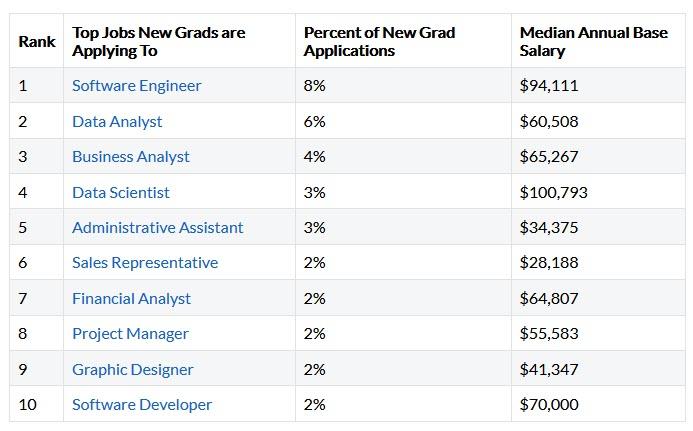Image resolution: width=693 pixels, height=431 pixels.
Task: Open the Graphic Designer link
Action: 132,370
